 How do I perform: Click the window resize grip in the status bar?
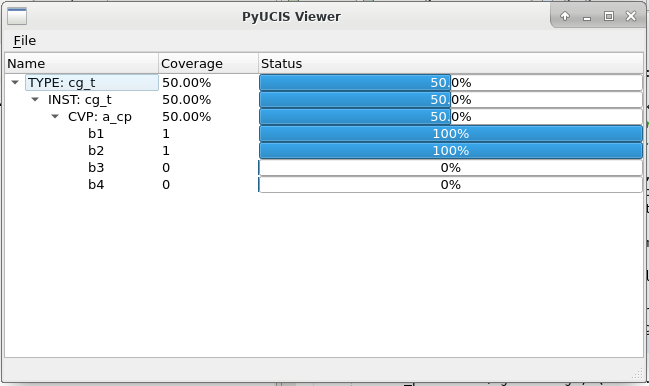tap(637, 373)
